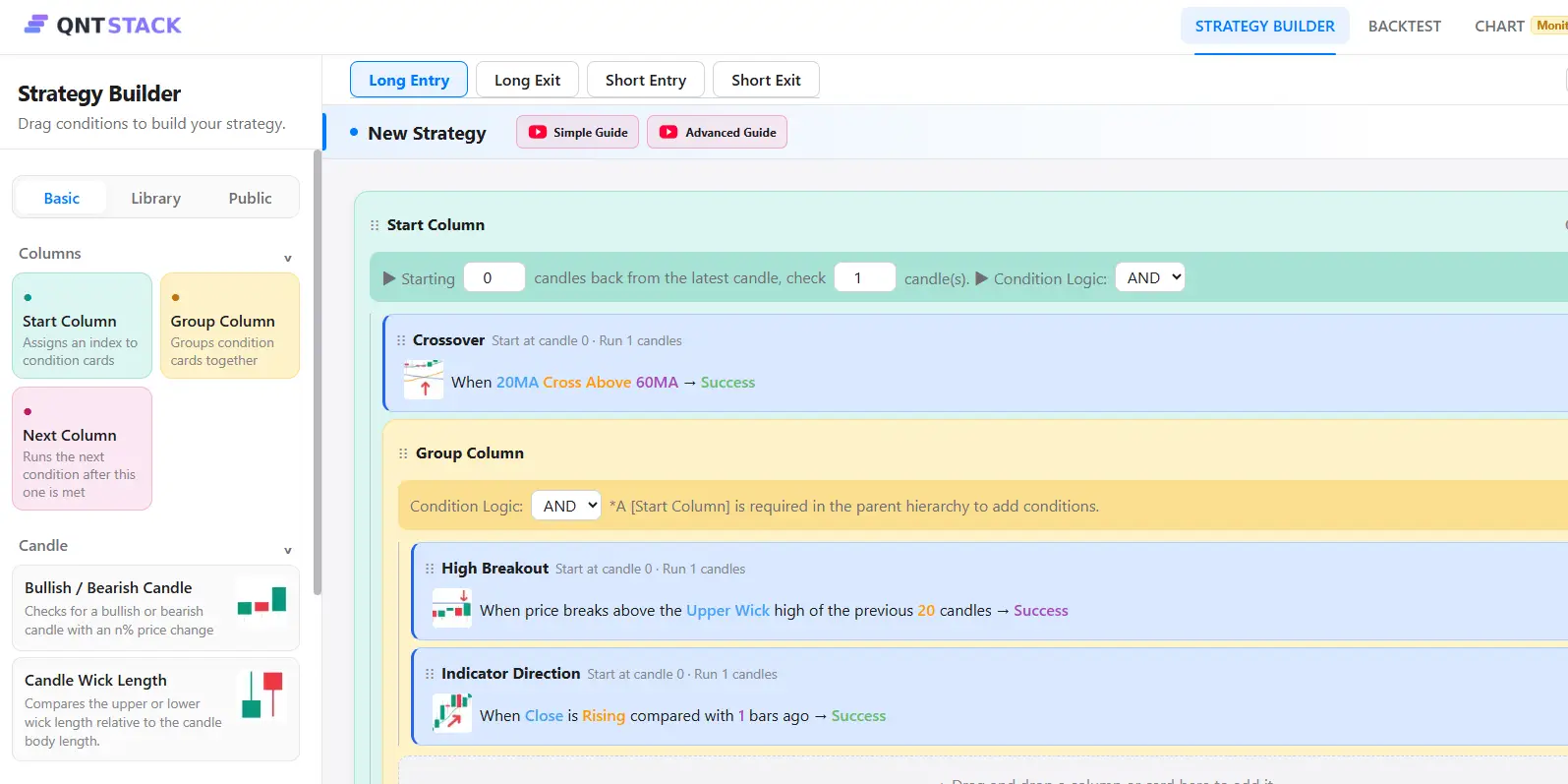Select the Start Column card in sidebar
Screen dimensions: 1568x784
click(x=82, y=326)
